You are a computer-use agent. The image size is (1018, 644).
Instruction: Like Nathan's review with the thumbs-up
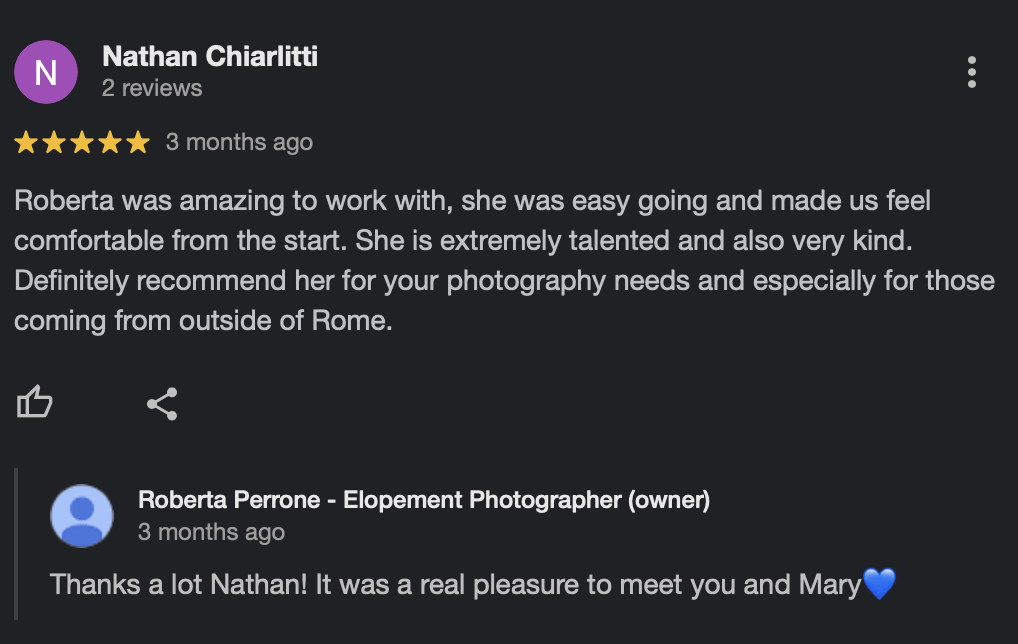(x=35, y=403)
